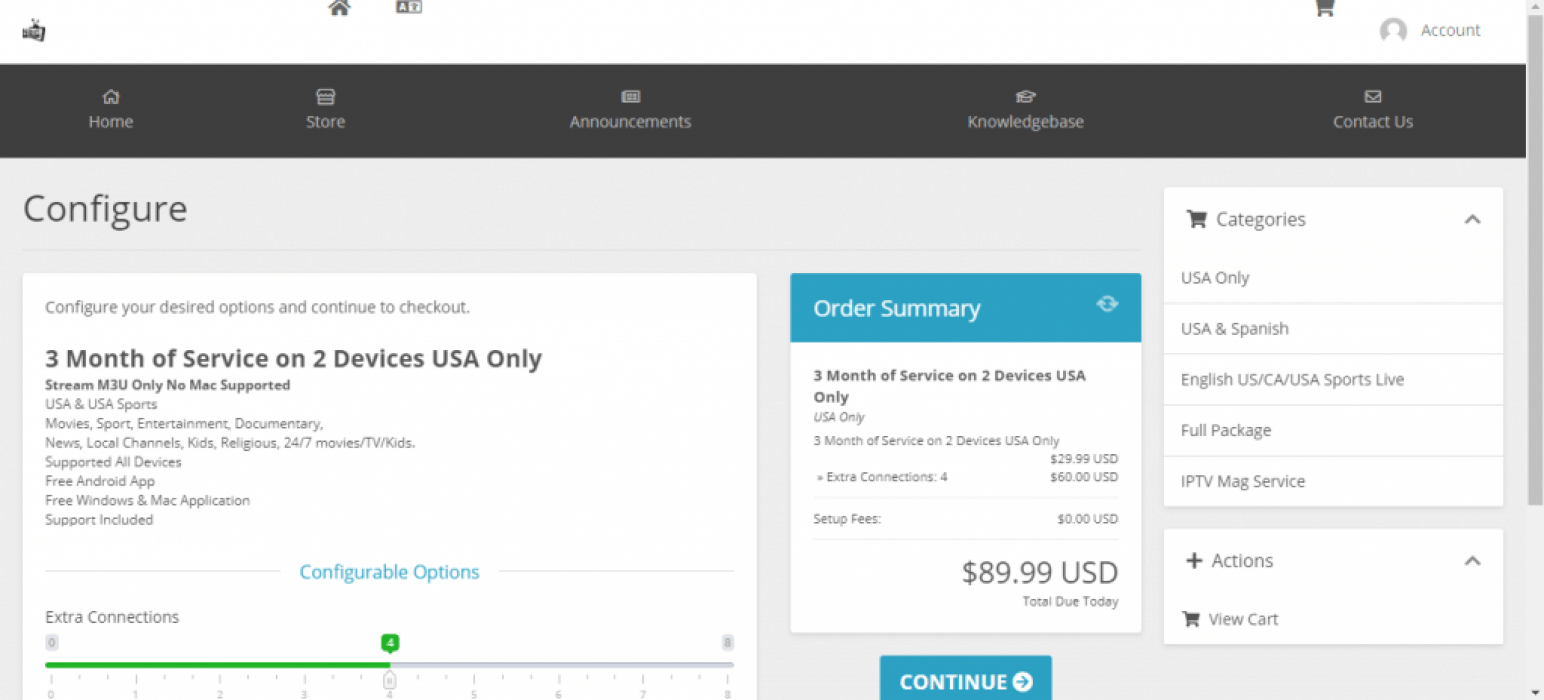The width and height of the screenshot is (1544, 700).
Task: Click the site logo in top-left corner
Action: tap(34, 31)
